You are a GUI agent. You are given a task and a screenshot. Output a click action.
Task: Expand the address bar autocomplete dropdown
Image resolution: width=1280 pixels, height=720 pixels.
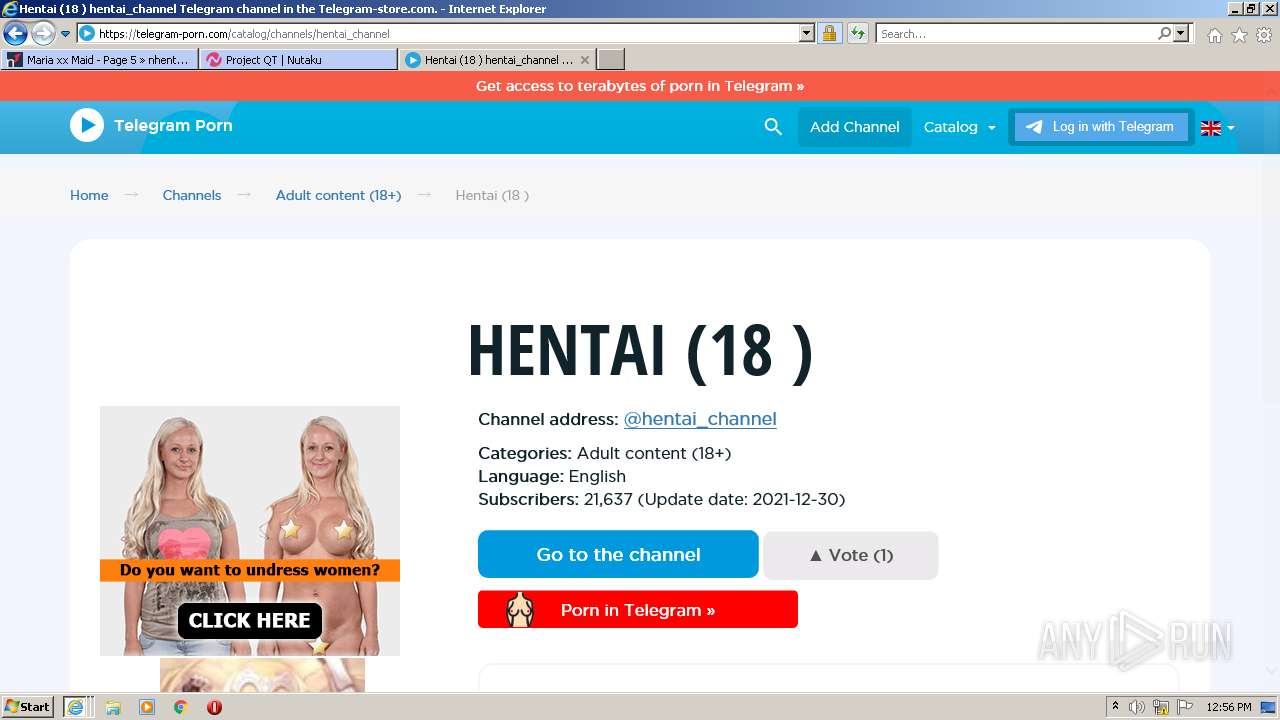pyautogui.click(x=807, y=34)
